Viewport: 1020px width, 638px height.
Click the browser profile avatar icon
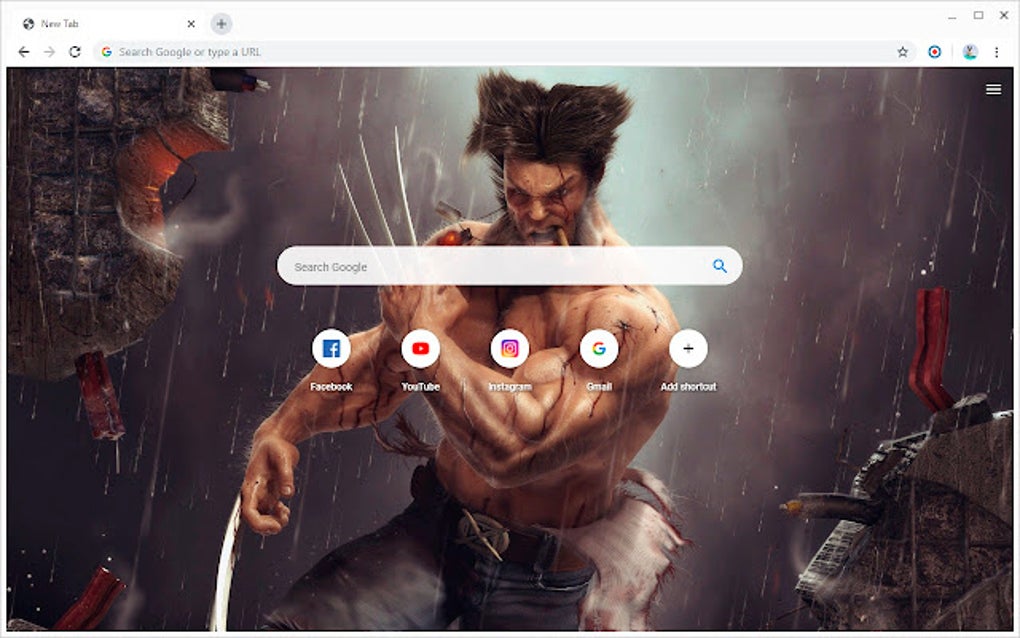pyautogui.click(x=971, y=50)
